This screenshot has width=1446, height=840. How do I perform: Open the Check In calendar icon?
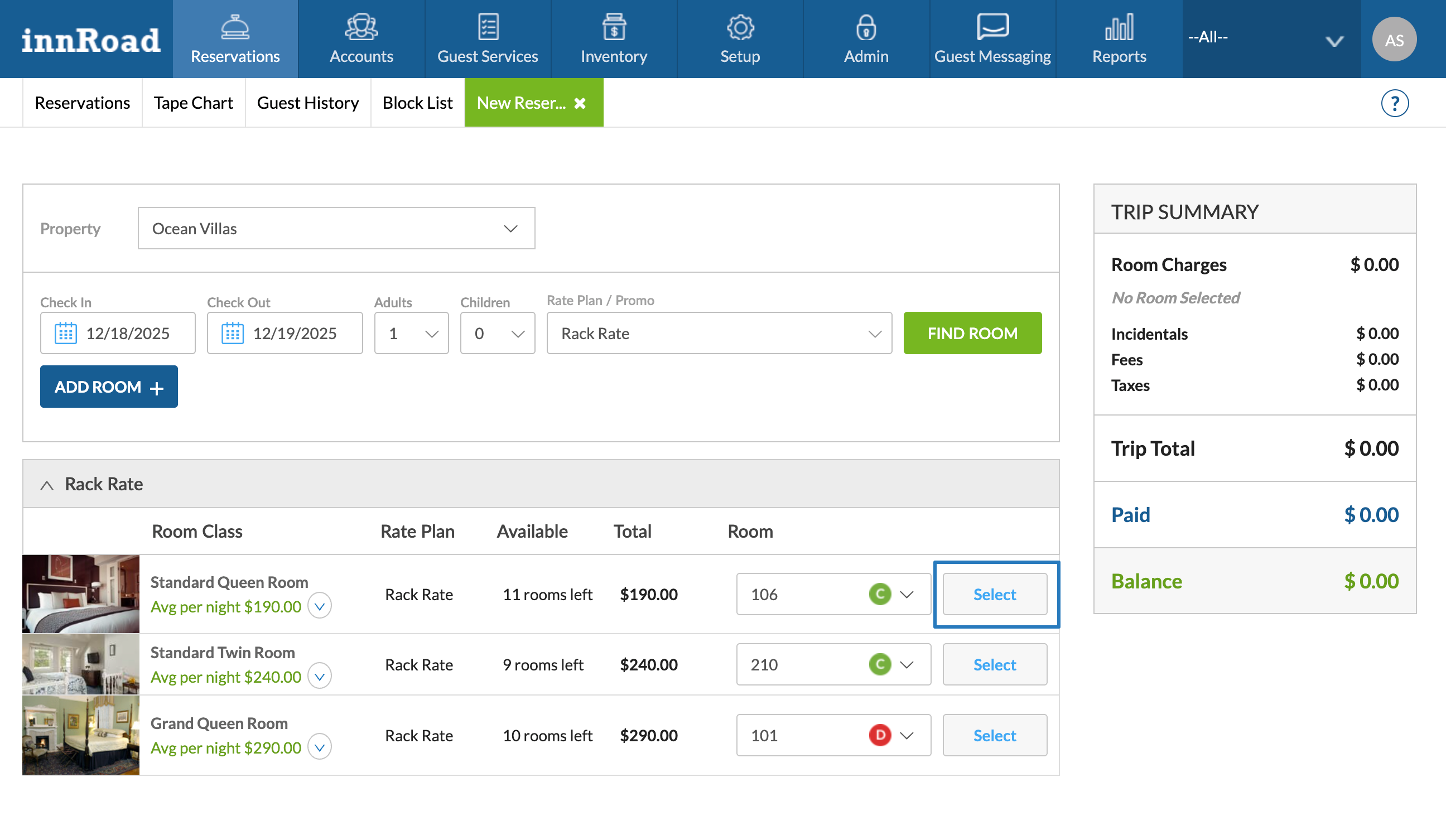point(65,334)
